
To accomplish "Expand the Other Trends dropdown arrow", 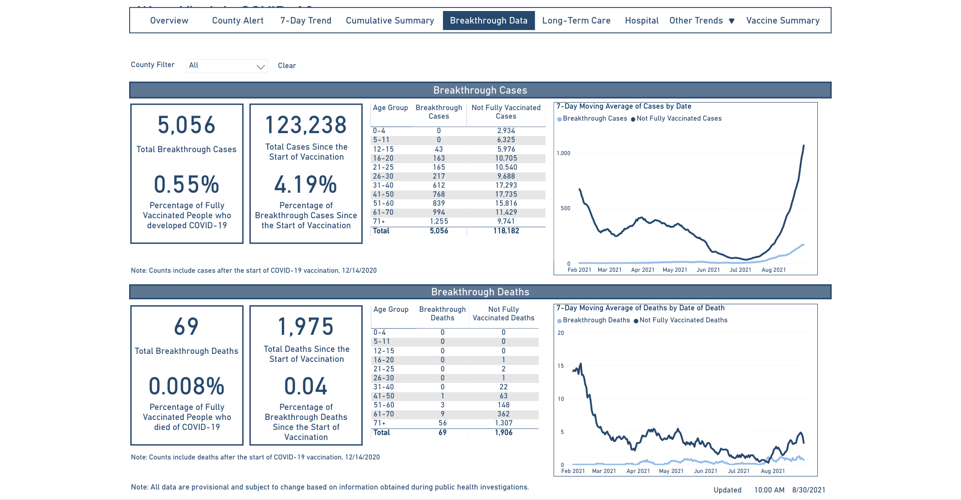I will (731, 21).
